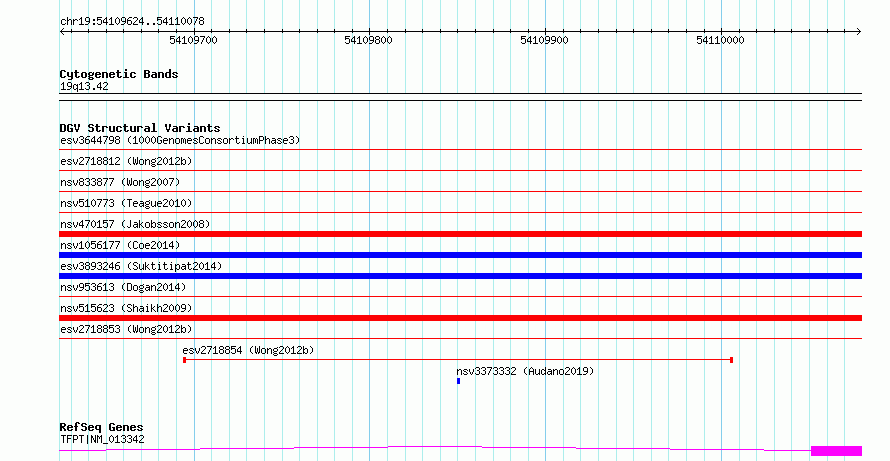Open the nsv510773 (Teague2010) variant
The width and height of the screenshot is (890, 461).
click(126, 203)
